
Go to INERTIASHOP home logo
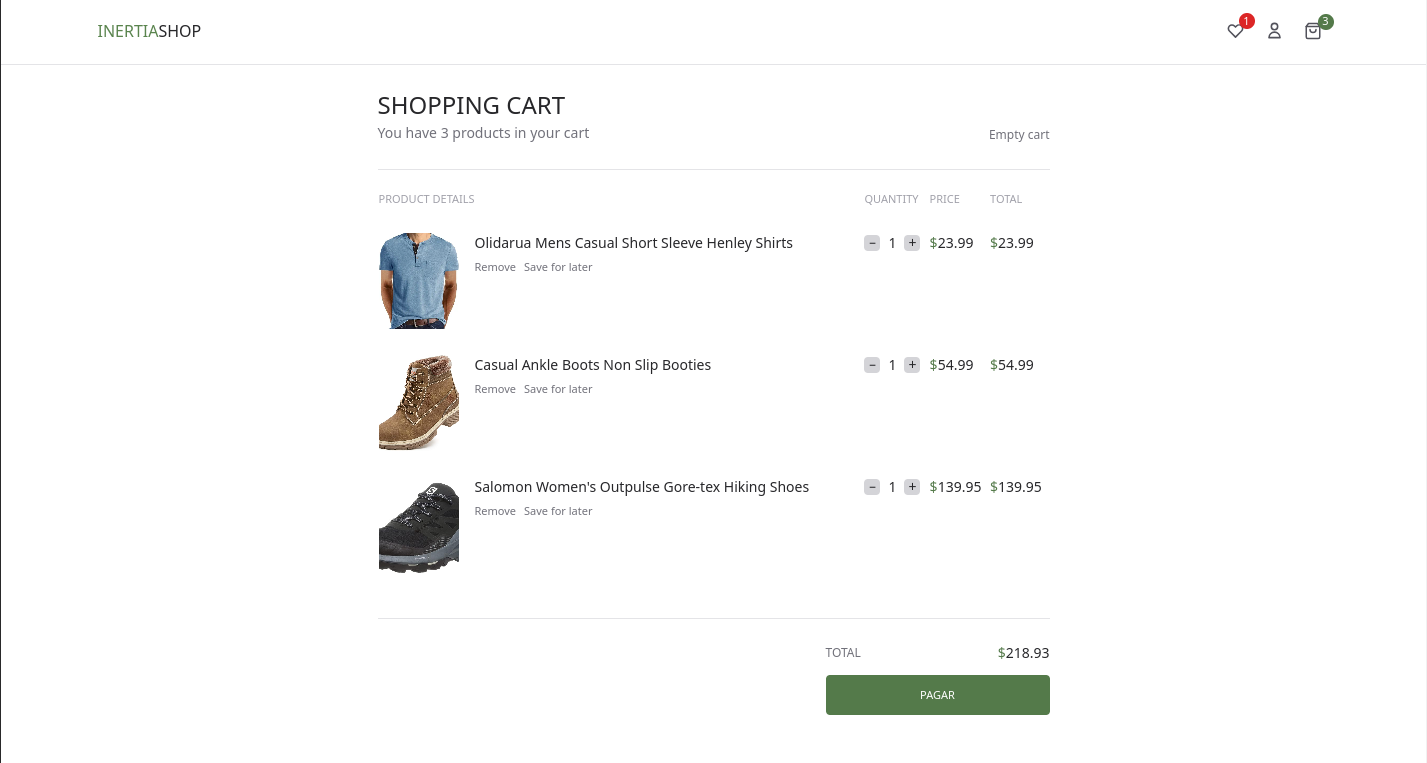pos(149,31)
